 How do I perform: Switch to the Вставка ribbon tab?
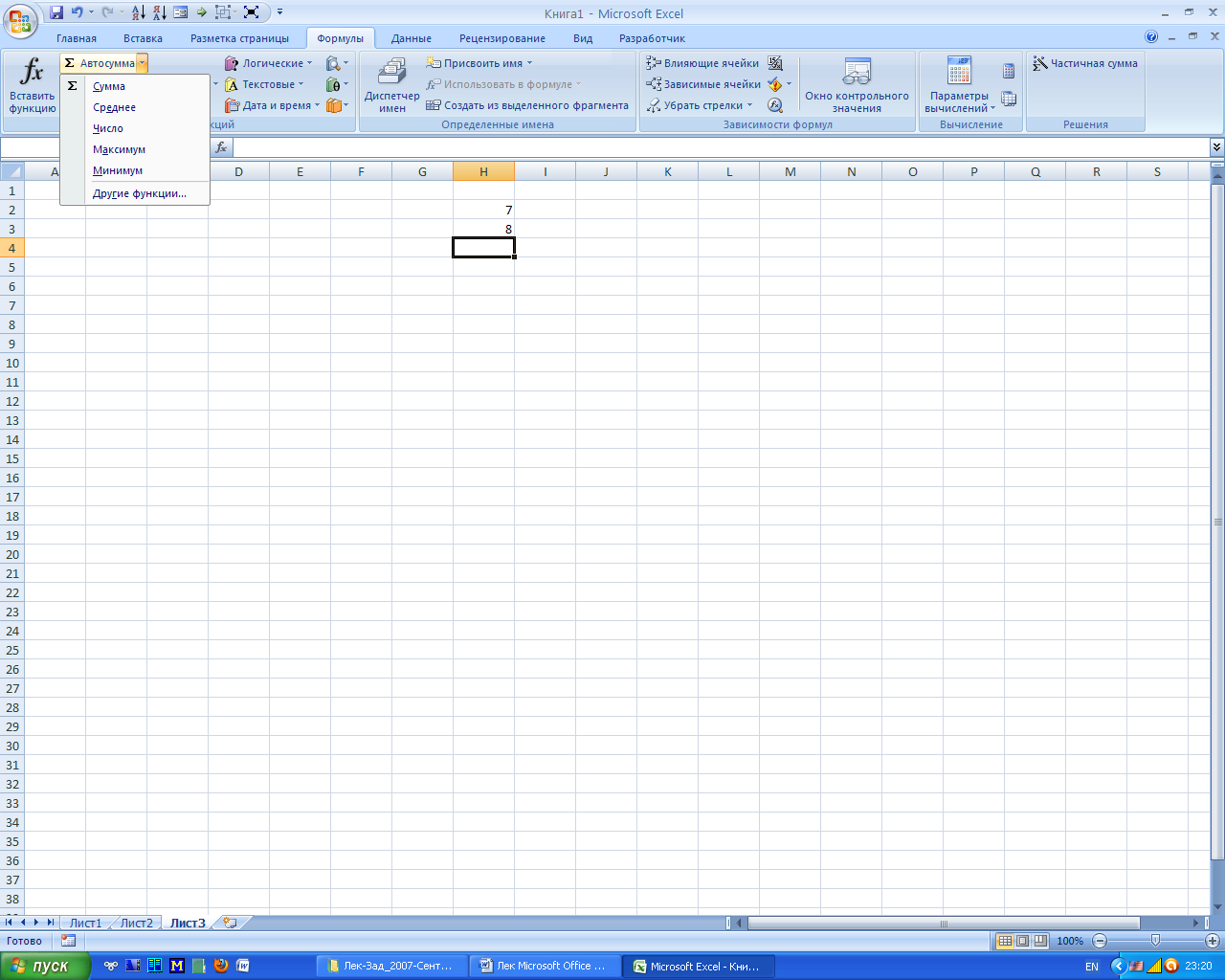(x=143, y=38)
